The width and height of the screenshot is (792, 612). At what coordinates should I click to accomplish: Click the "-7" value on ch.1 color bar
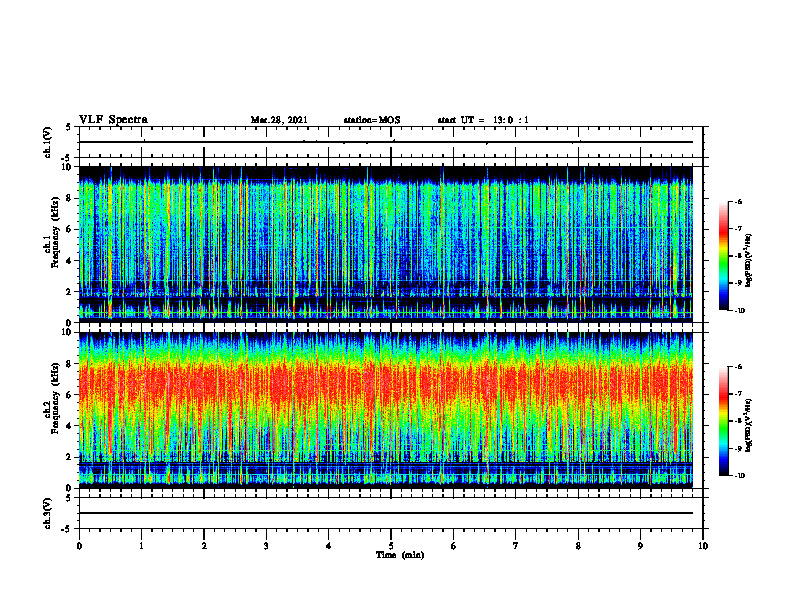(x=738, y=229)
